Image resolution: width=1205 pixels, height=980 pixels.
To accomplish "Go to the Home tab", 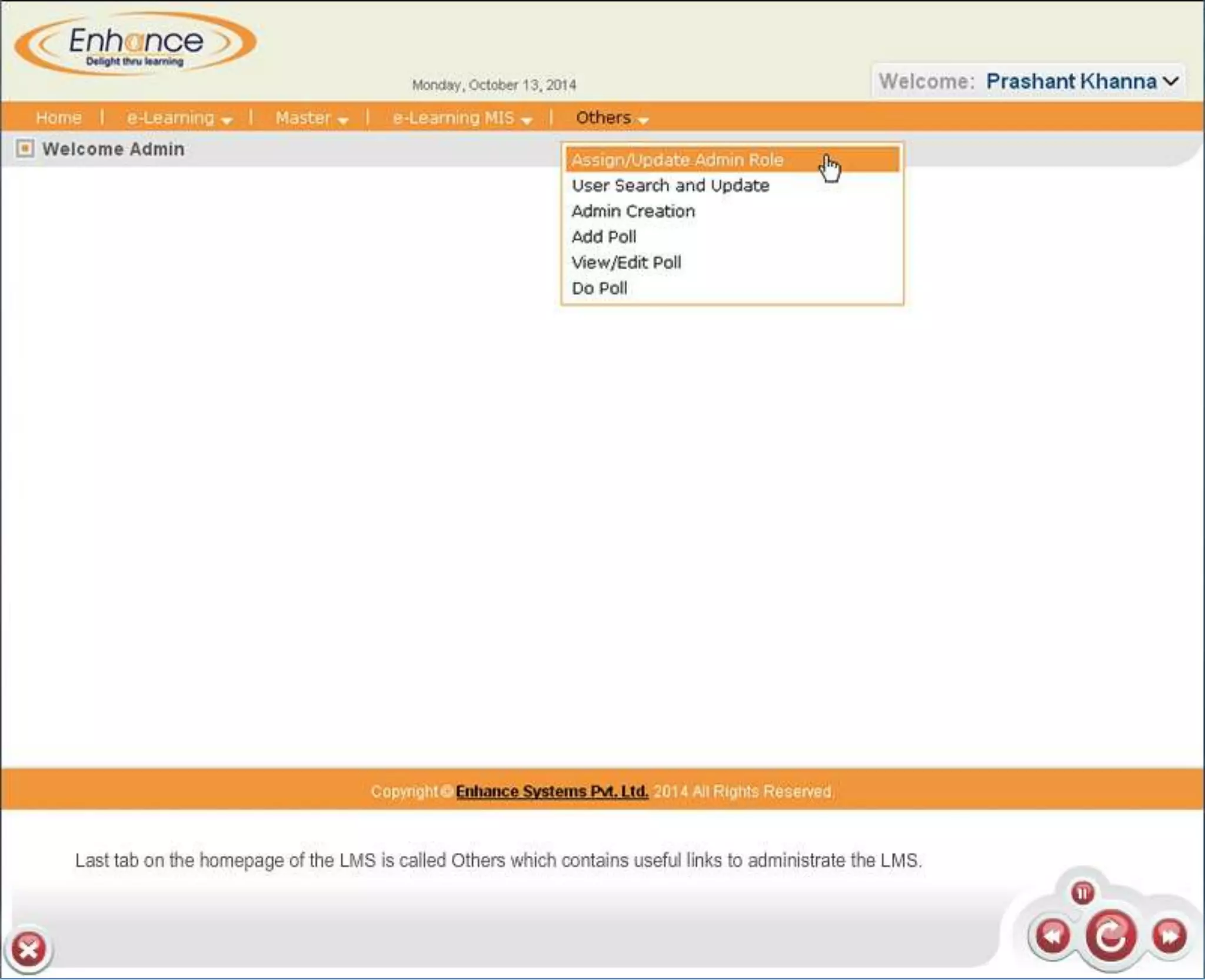I will tap(58, 118).
